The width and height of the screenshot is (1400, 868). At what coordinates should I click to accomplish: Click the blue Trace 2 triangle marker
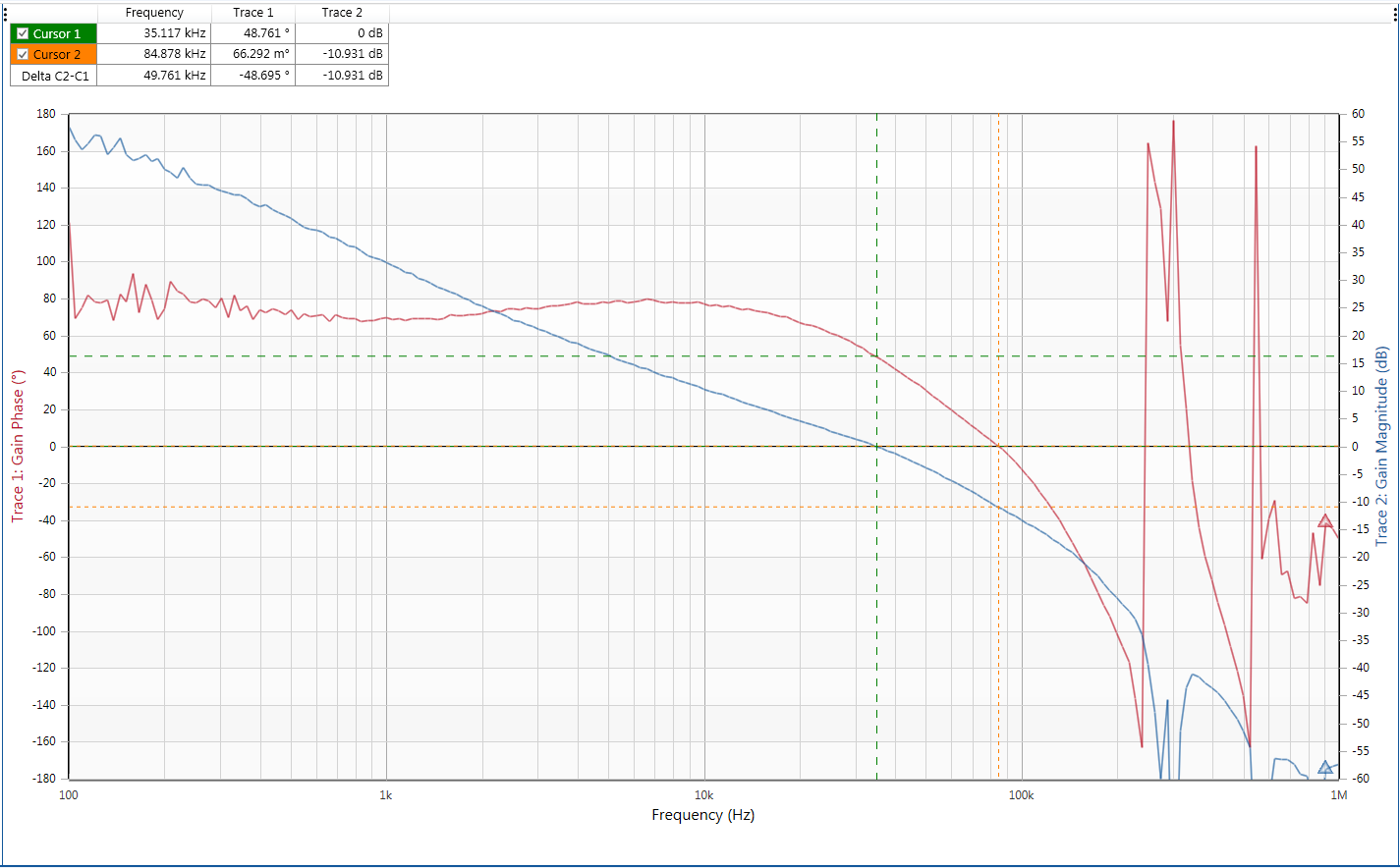[1325, 767]
